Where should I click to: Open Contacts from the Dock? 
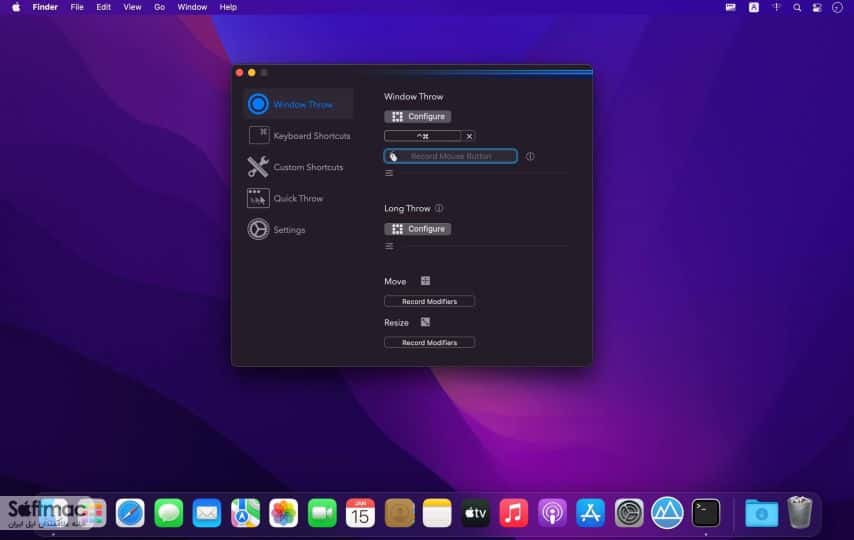tap(399, 513)
